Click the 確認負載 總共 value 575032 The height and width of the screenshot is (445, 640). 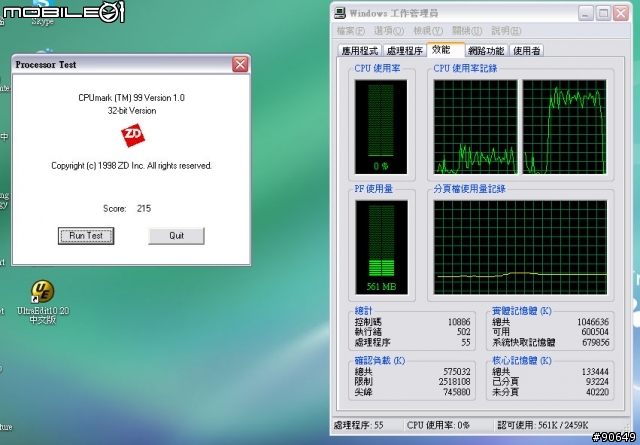click(x=457, y=372)
